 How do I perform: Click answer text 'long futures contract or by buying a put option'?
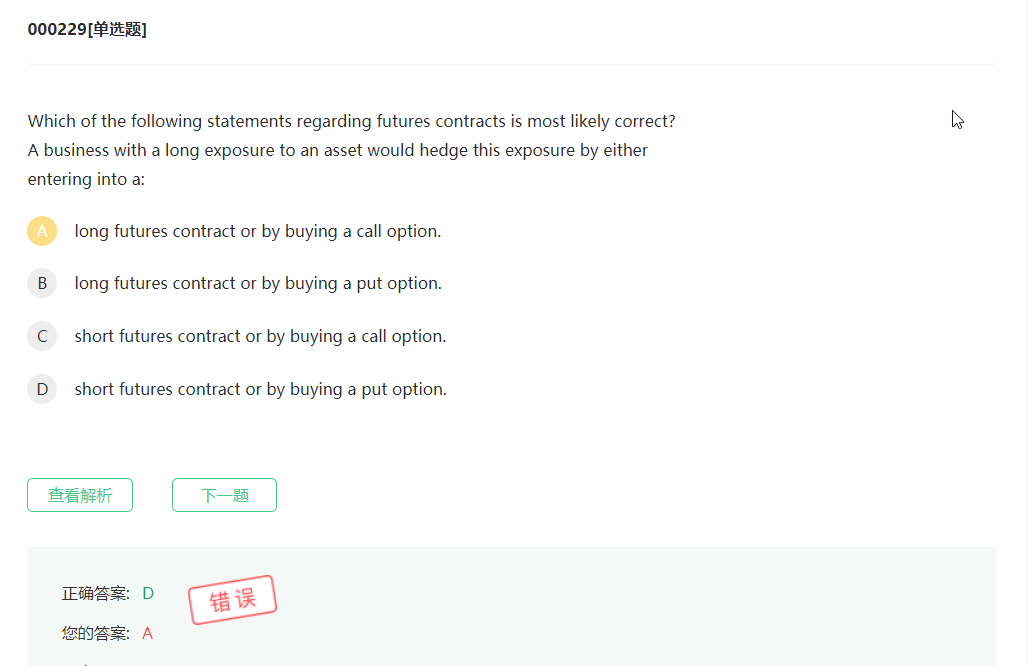[x=257, y=283]
